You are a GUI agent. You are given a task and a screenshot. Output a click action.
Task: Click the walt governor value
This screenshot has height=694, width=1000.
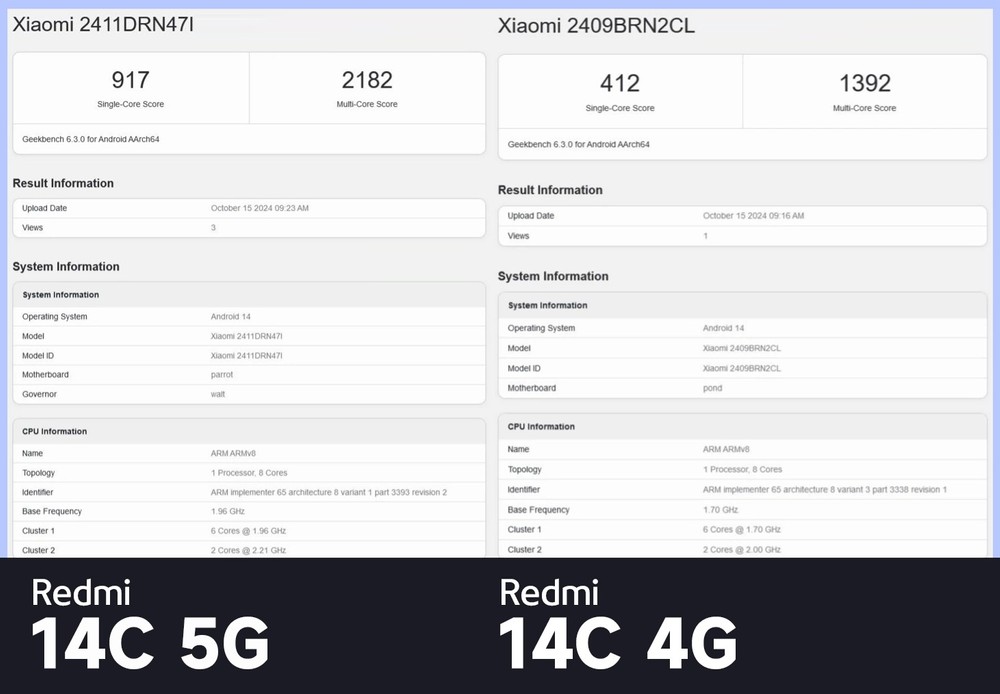pyautogui.click(x=218, y=394)
